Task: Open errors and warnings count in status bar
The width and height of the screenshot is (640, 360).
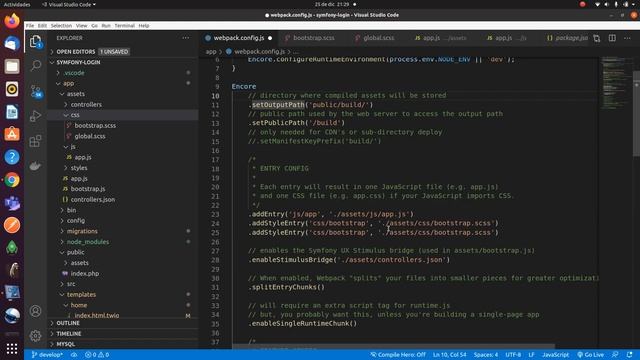Action: coord(97,355)
